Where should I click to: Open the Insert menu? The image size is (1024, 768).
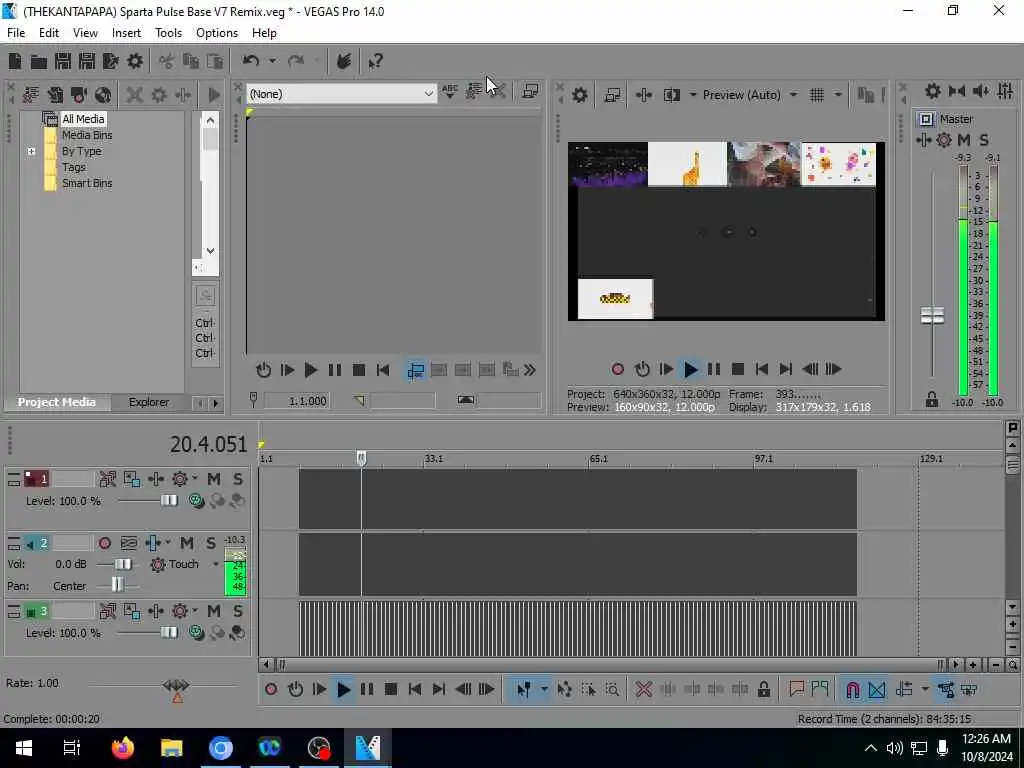[126, 33]
